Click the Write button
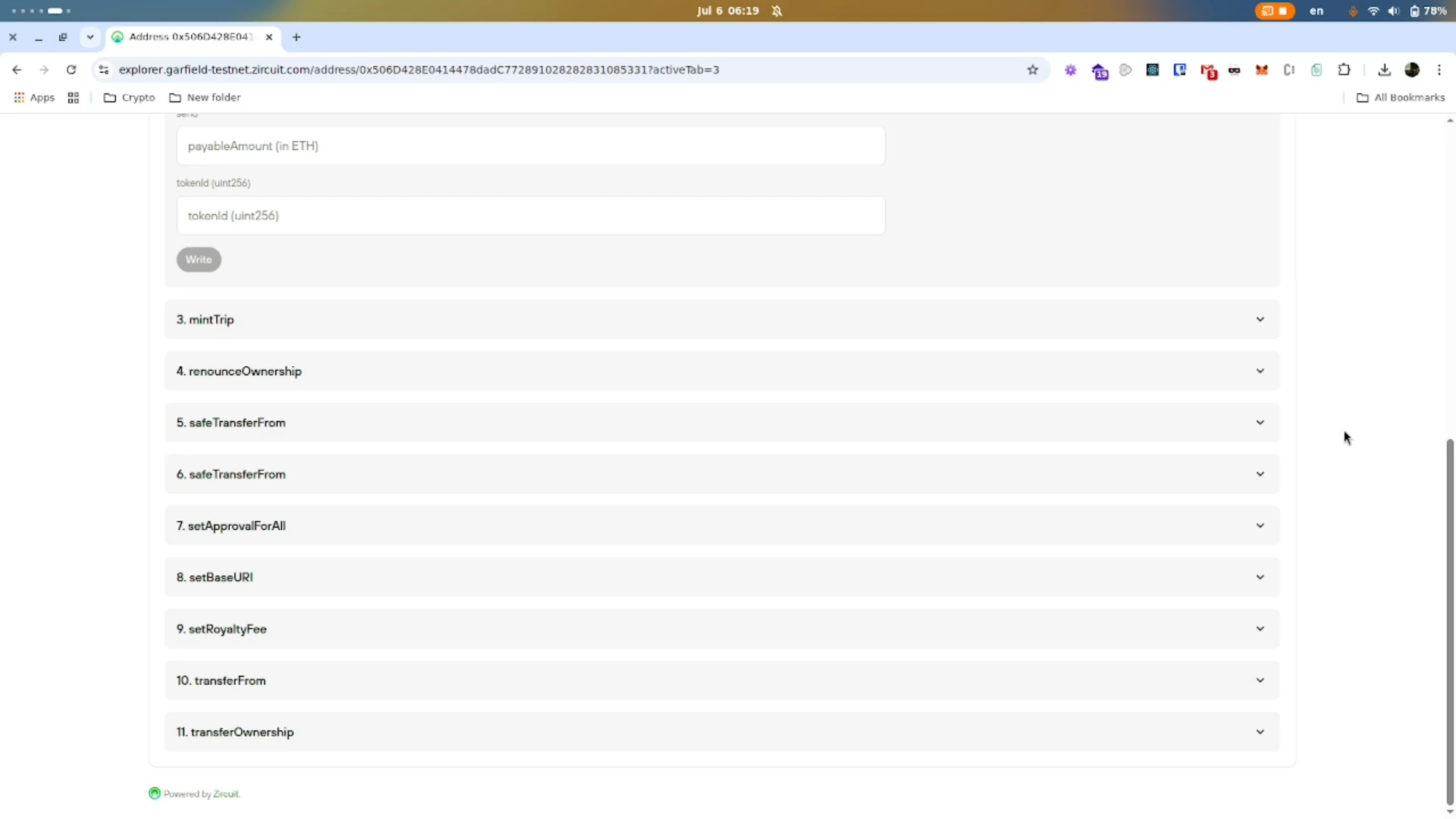1456x819 pixels. pyautogui.click(x=199, y=259)
